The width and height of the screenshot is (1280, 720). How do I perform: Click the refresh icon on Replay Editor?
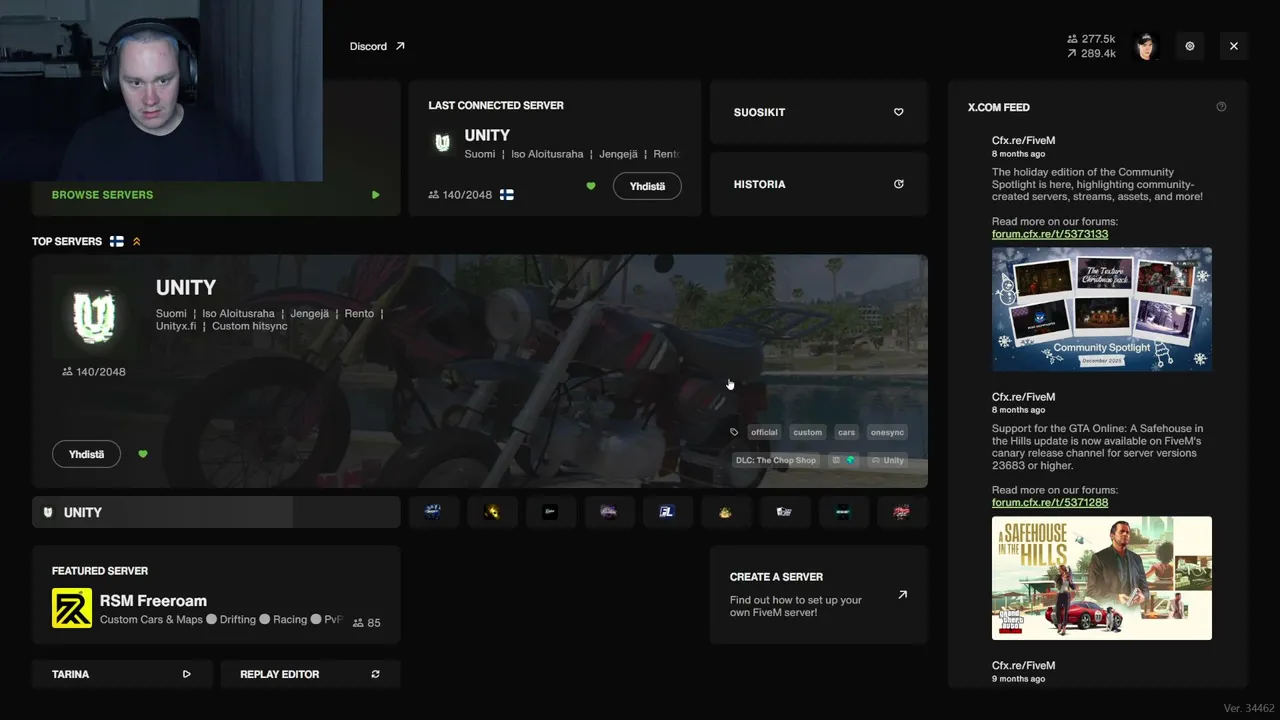pos(375,674)
